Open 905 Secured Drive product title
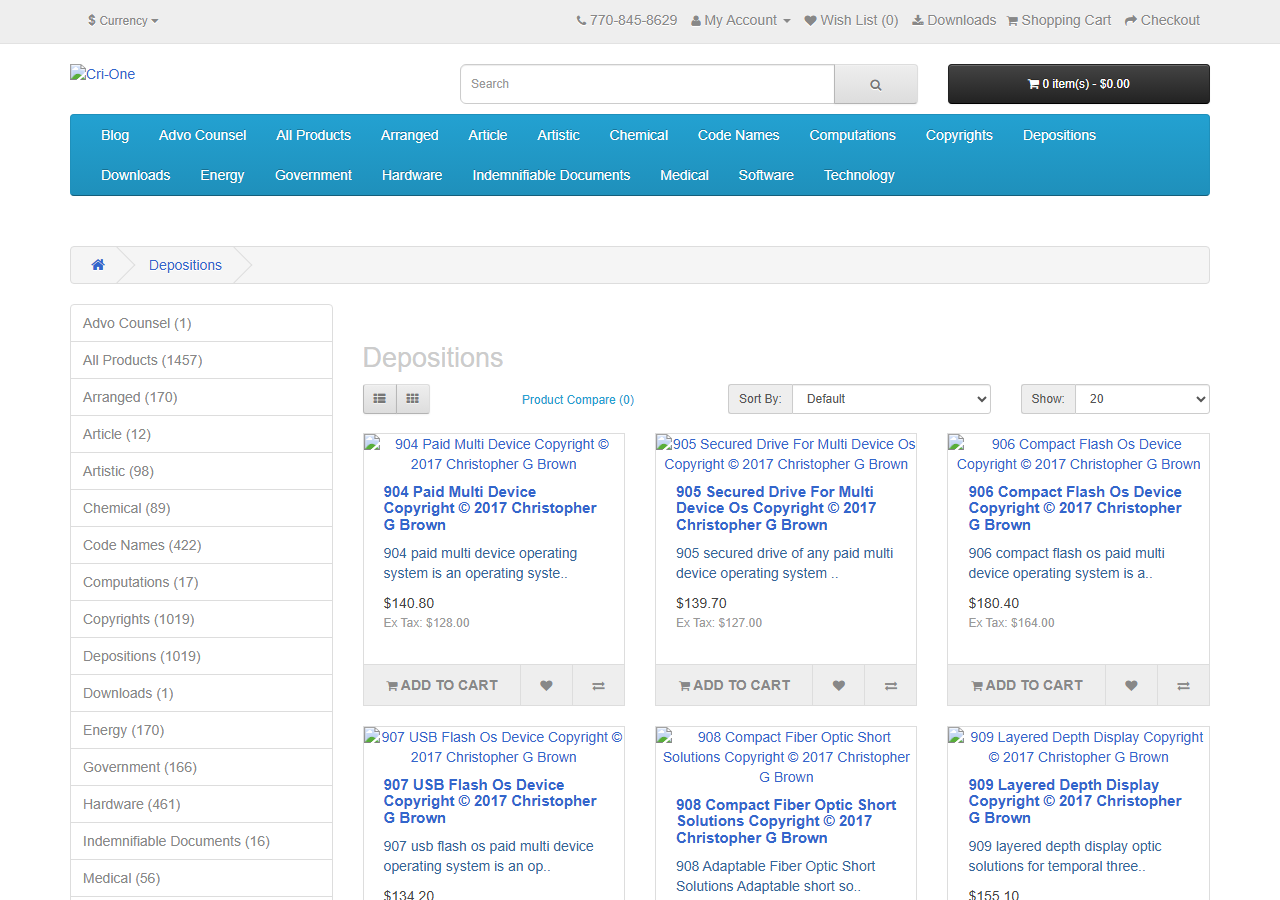Image resolution: width=1280 pixels, height=900 pixels. (x=776, y=508)
